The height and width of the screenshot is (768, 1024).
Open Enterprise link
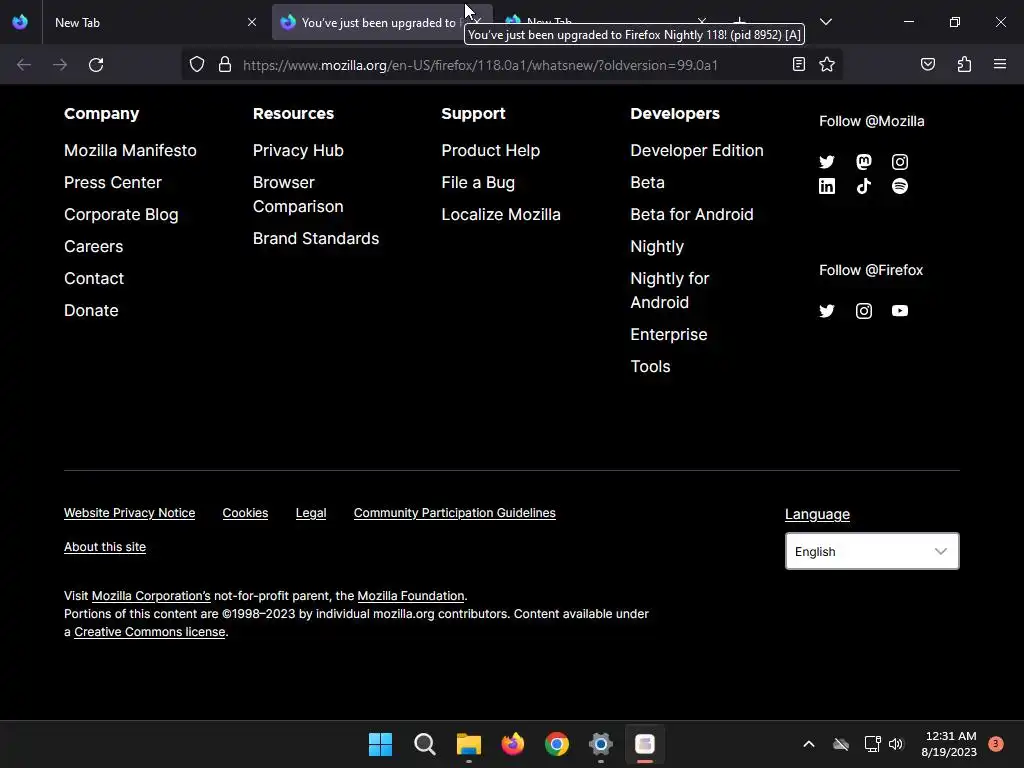pos(669,334)
